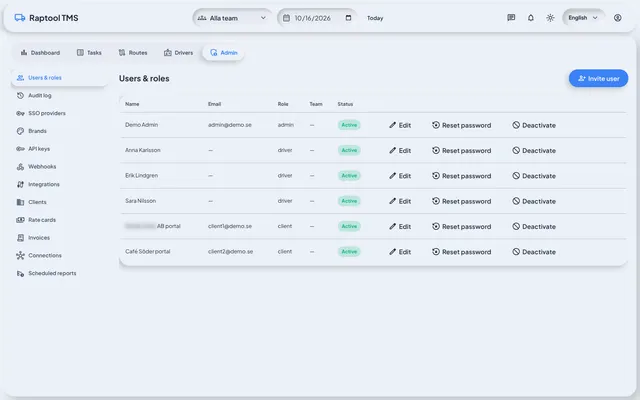Click the Active badge for Café Söder portal

click(x=349, y=251)
